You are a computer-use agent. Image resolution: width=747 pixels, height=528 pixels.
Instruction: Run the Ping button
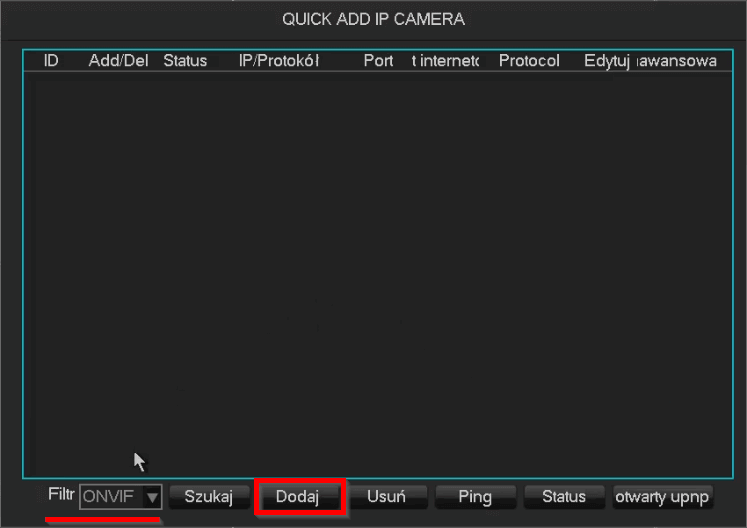click(475, 497)
